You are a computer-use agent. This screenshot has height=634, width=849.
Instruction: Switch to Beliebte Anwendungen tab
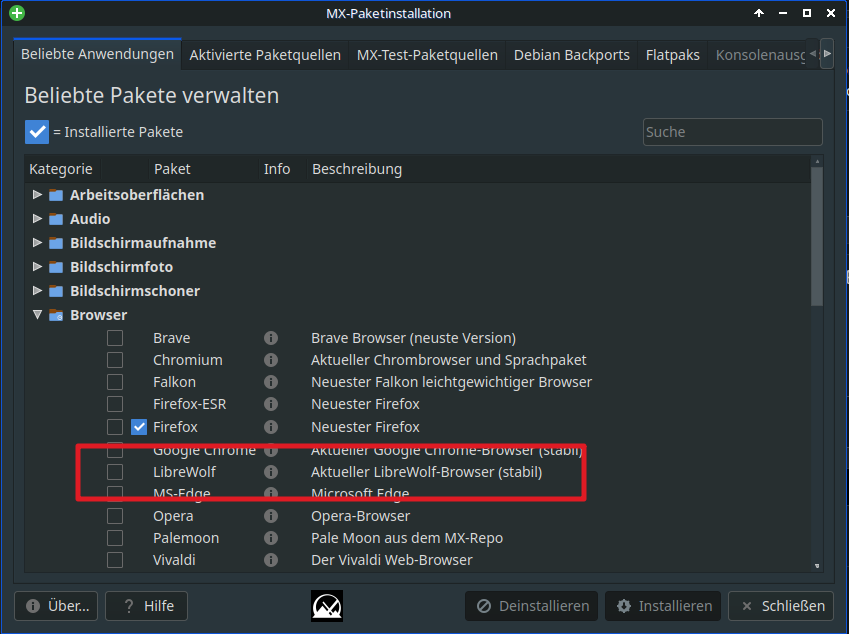point(97,54)
